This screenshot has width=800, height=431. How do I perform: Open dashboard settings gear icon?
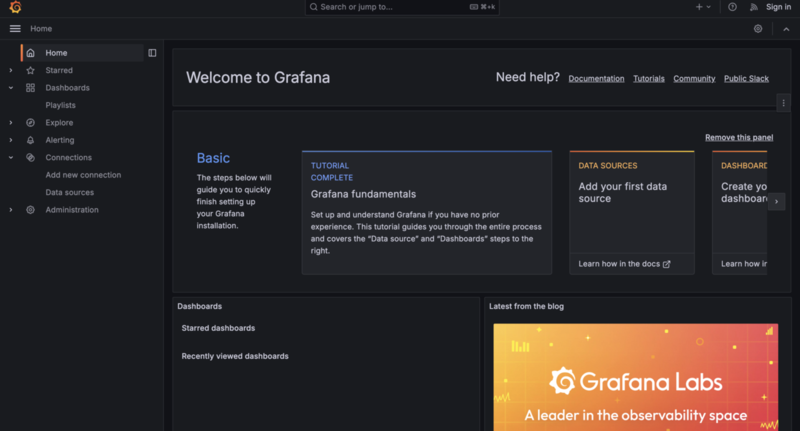click(758, 29)
